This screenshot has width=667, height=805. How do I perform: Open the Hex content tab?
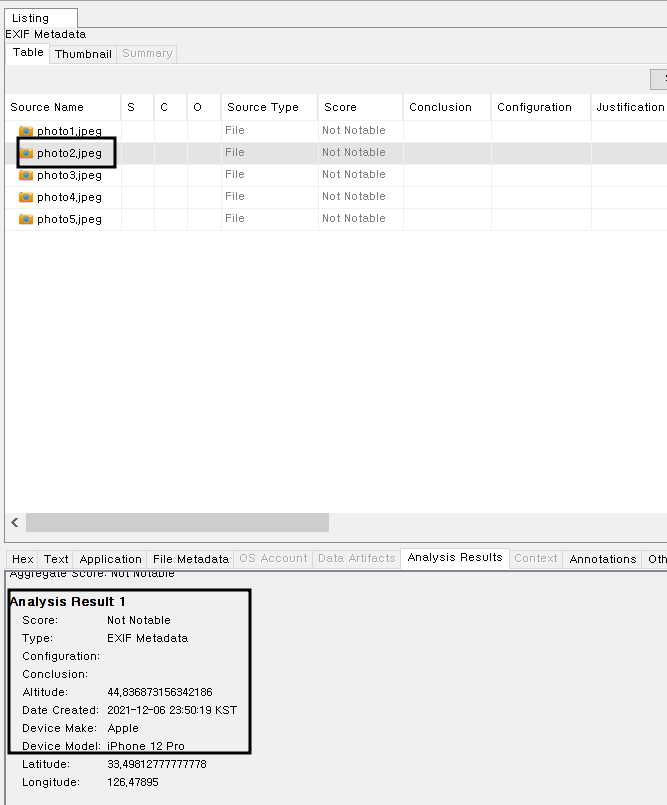tap(23, 559)
